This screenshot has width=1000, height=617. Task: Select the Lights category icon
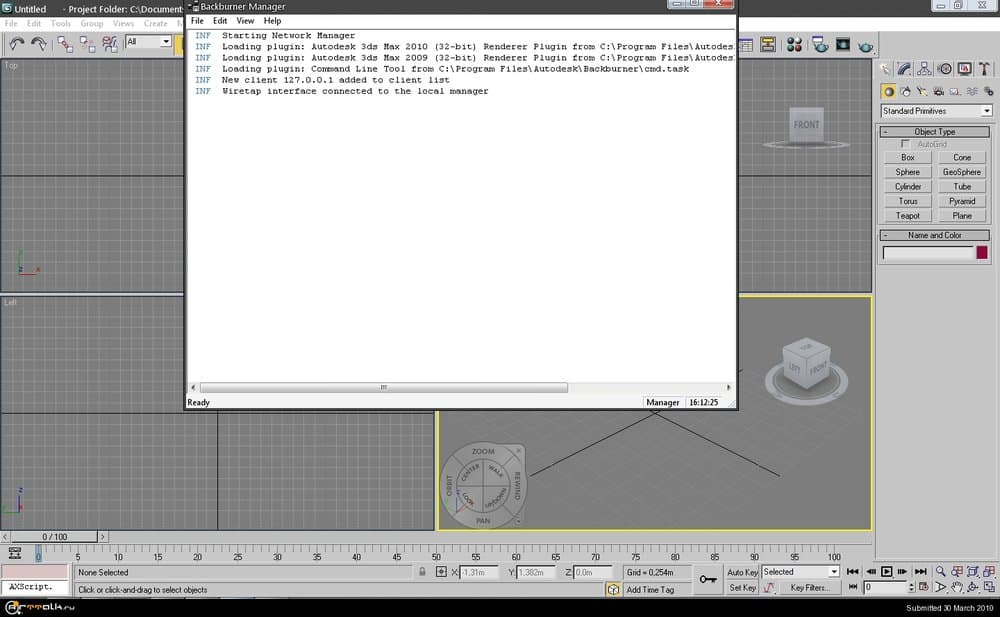[x=921, y=91]
